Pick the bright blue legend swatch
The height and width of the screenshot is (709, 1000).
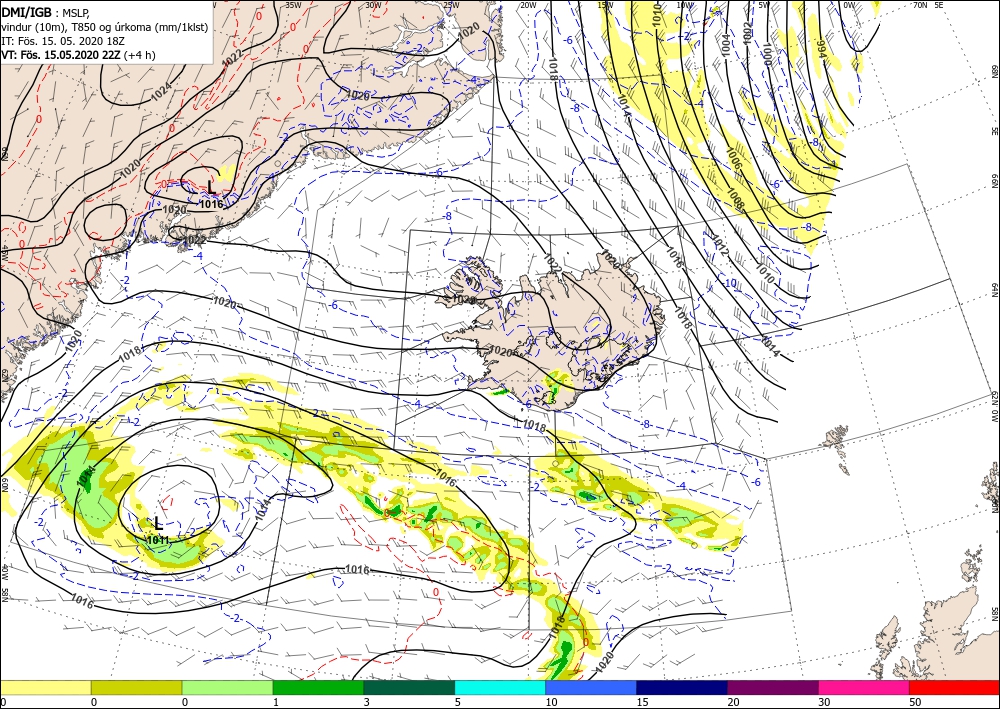pyautogui.click(x=591, y=687)
